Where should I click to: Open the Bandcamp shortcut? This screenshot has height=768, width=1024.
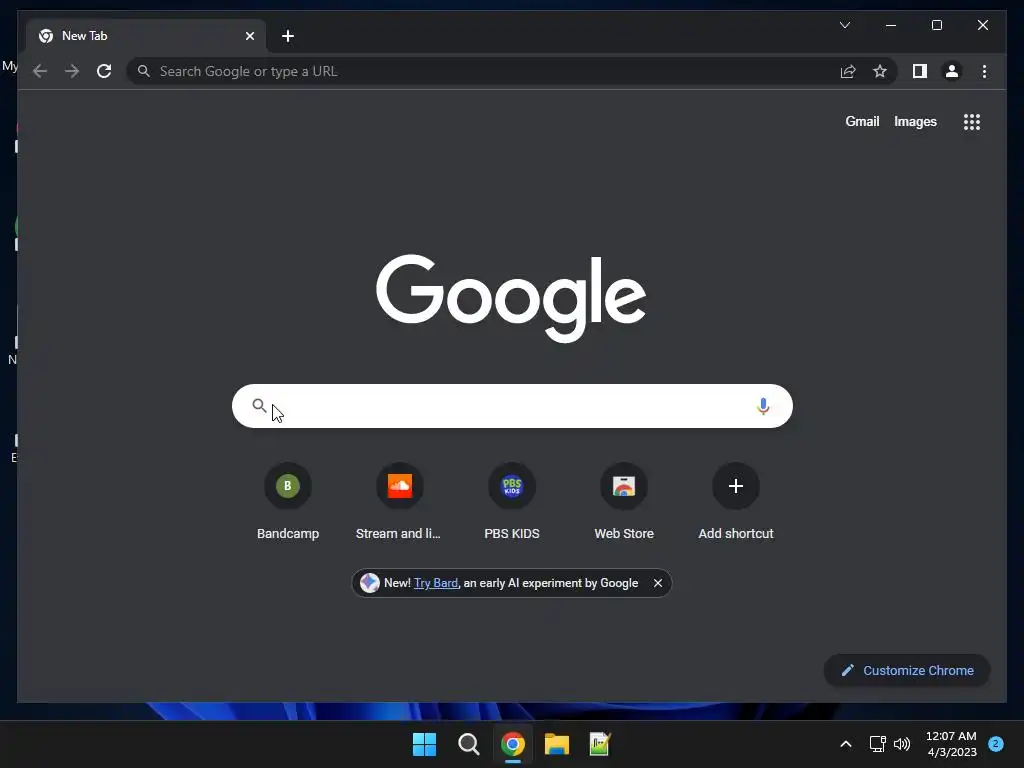[288, 502]
